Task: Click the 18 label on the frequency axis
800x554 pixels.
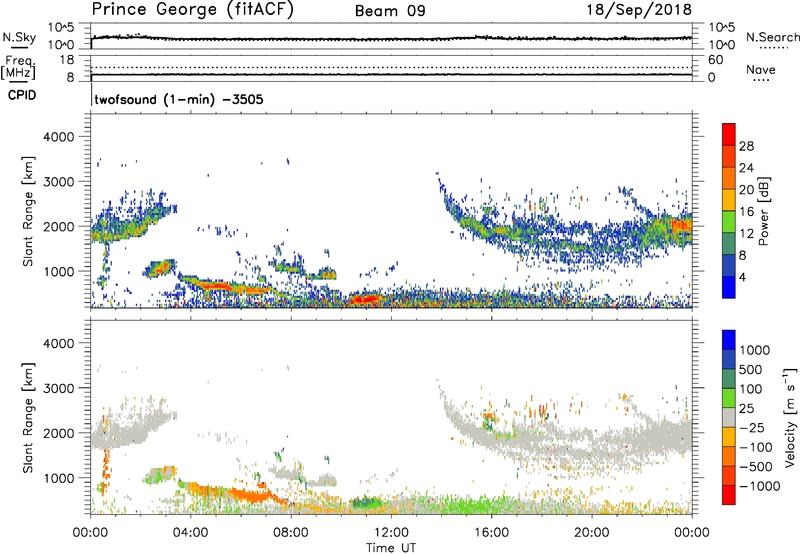Action: [67, 60]
